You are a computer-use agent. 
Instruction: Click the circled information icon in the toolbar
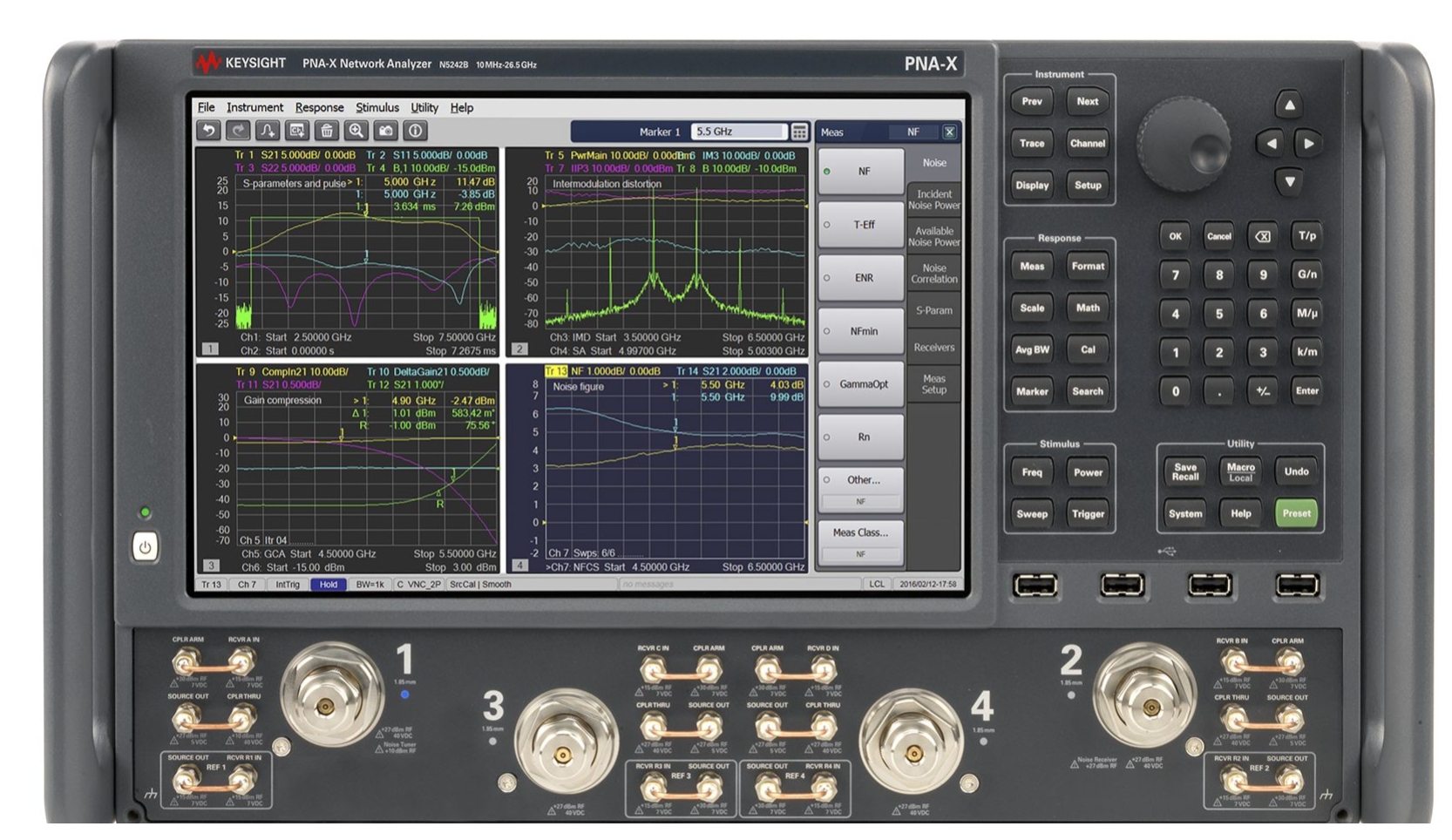[x=416, y=131]
